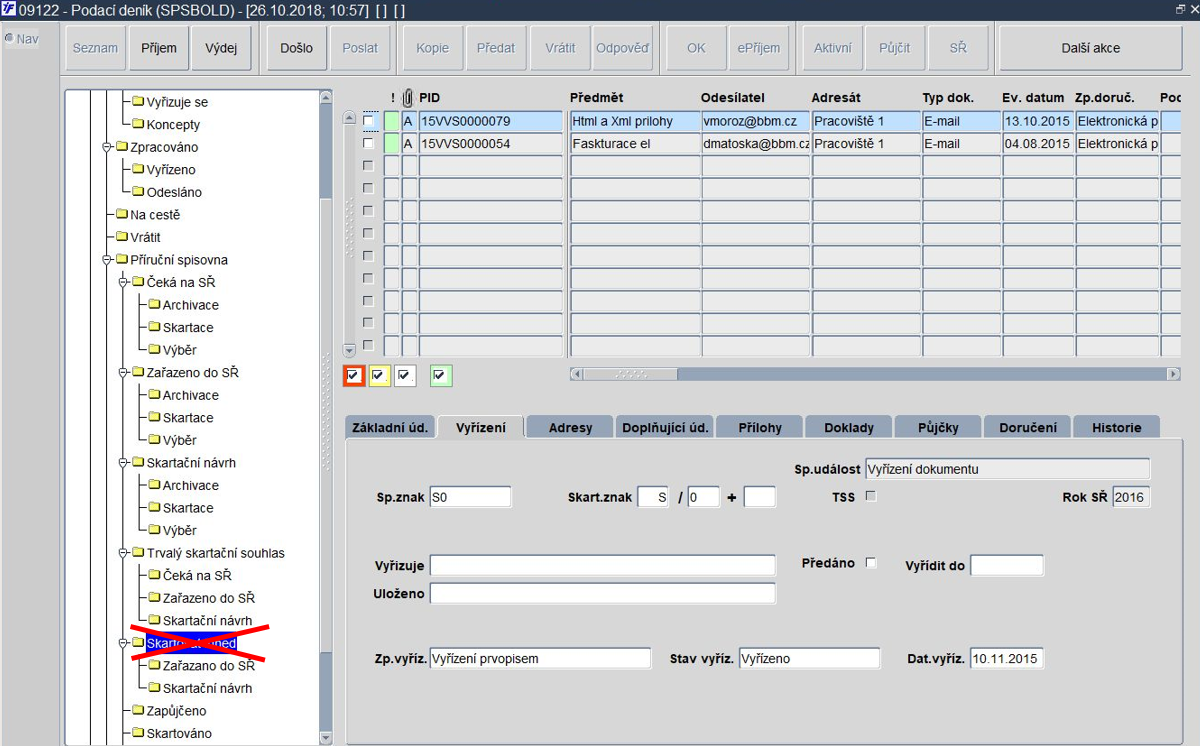
Task: Click the Vyřízeno folder icon
Action: 138,170
